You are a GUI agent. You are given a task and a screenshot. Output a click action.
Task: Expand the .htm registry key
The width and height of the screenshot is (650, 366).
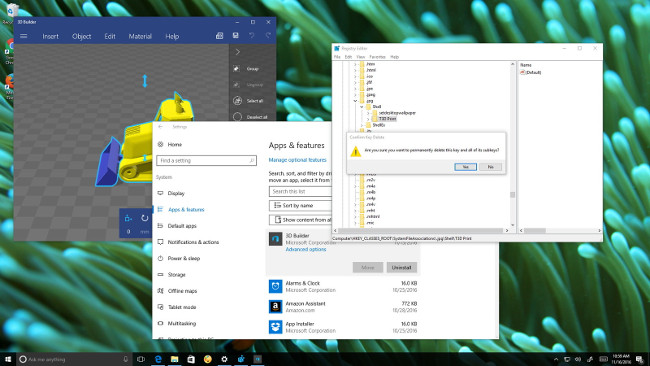pyautogui.click(x=355, y=64)
